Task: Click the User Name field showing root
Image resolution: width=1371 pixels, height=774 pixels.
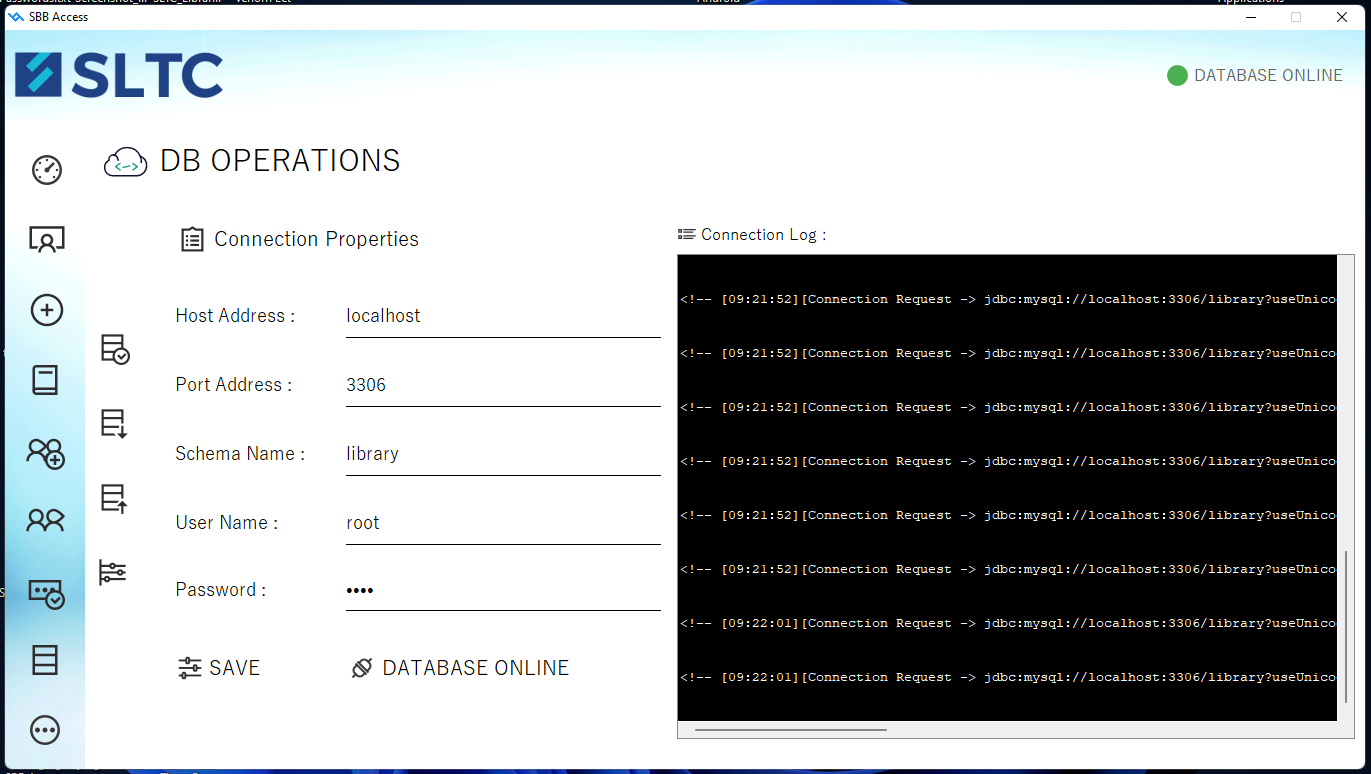Action: click(x=503, y=523)
